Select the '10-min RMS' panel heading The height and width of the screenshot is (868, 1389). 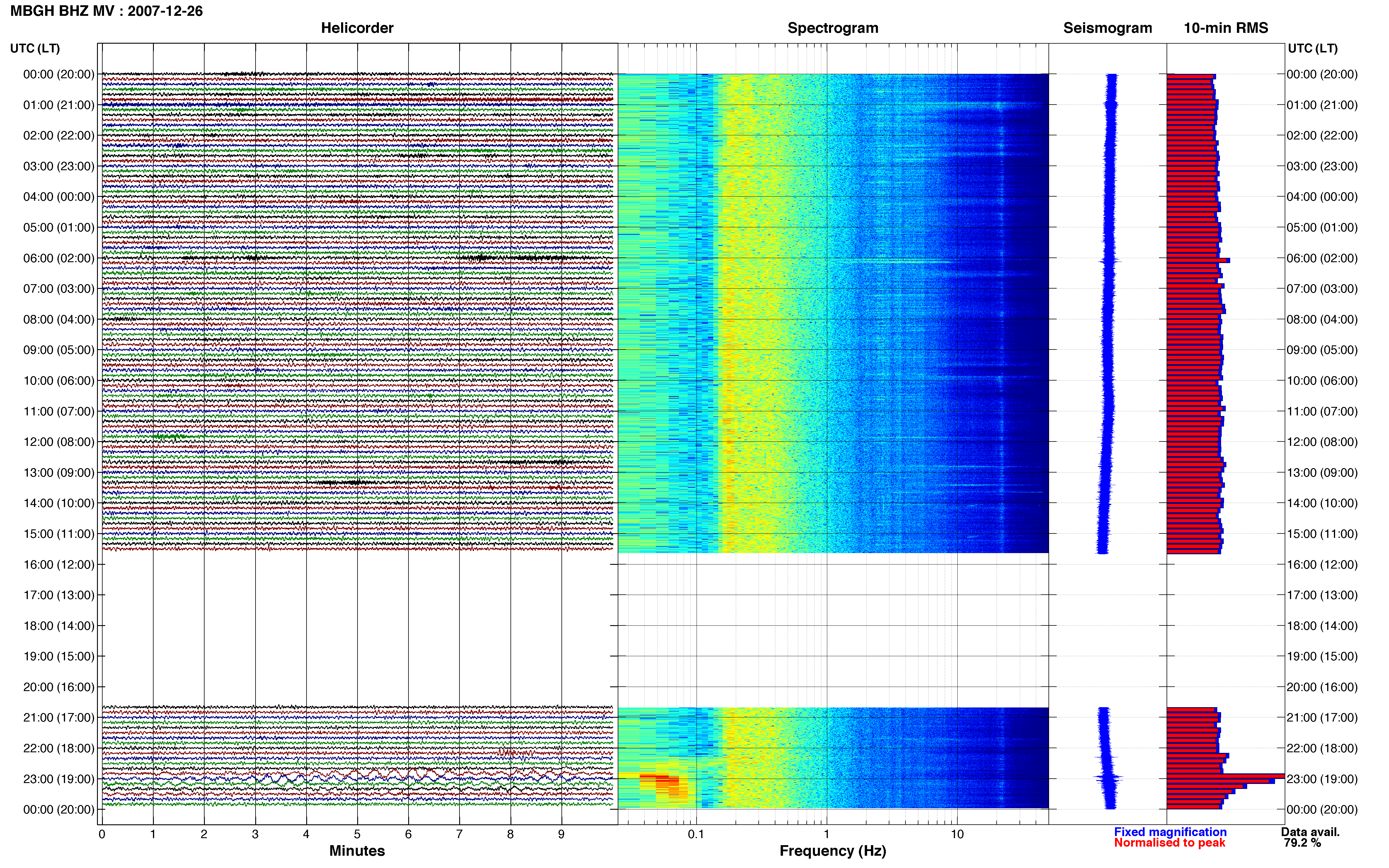(x=1225, y=28)
